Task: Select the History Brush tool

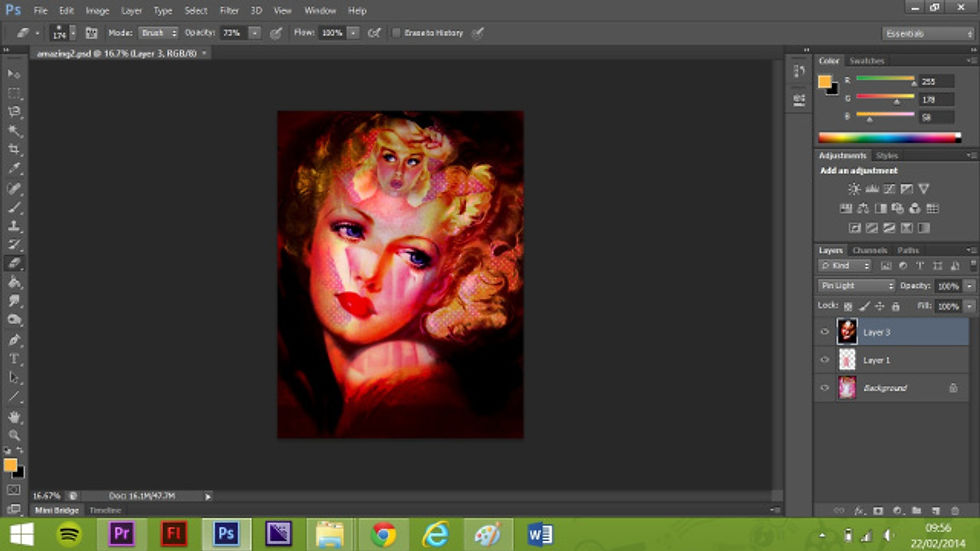Action: point(14,244)
